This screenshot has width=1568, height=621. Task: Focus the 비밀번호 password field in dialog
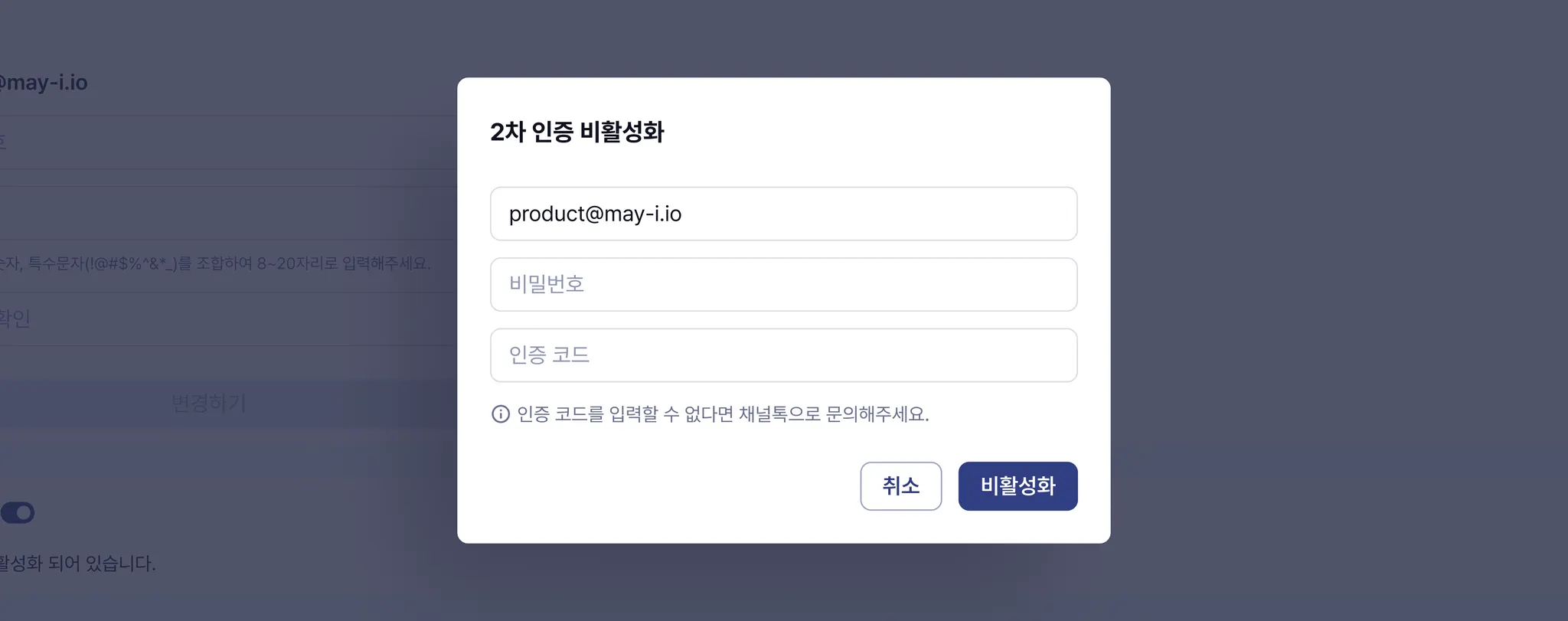[783, 284]
